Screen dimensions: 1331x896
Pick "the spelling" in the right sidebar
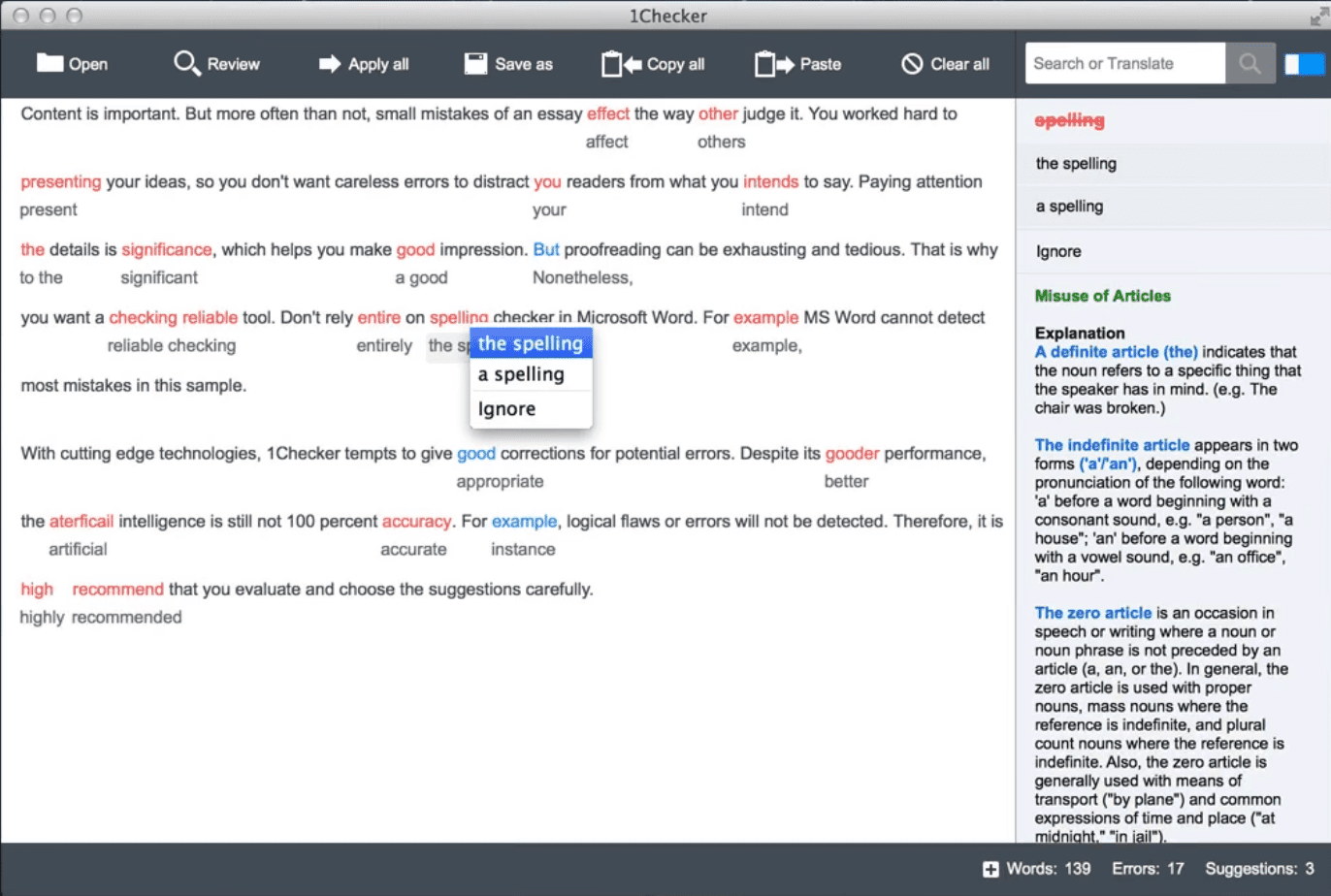[1076, 164]
